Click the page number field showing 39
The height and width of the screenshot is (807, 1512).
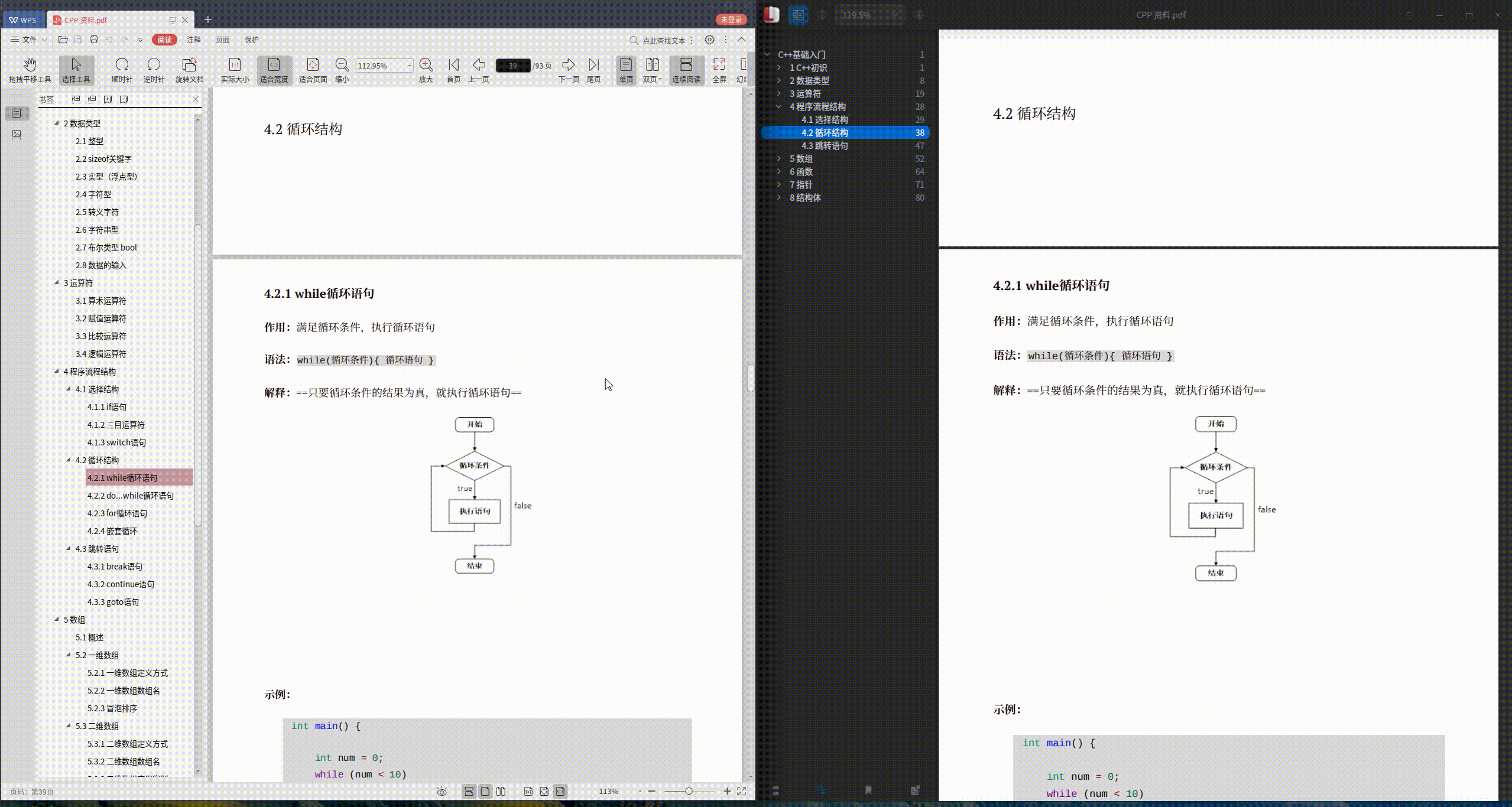(x=512, y=65)
